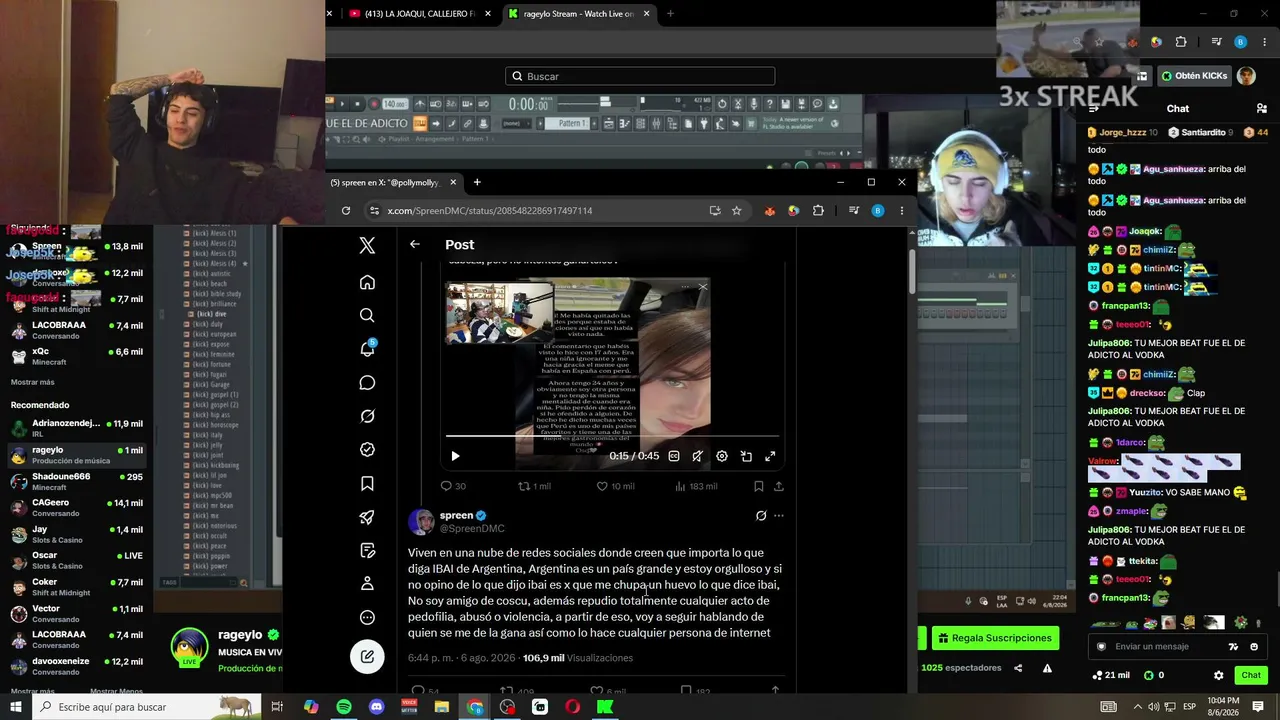Image resolution: width=1280 pixels, height=720 pixels.
Task: Open the chat emote picker smiley
Action: pos(1254,647)
